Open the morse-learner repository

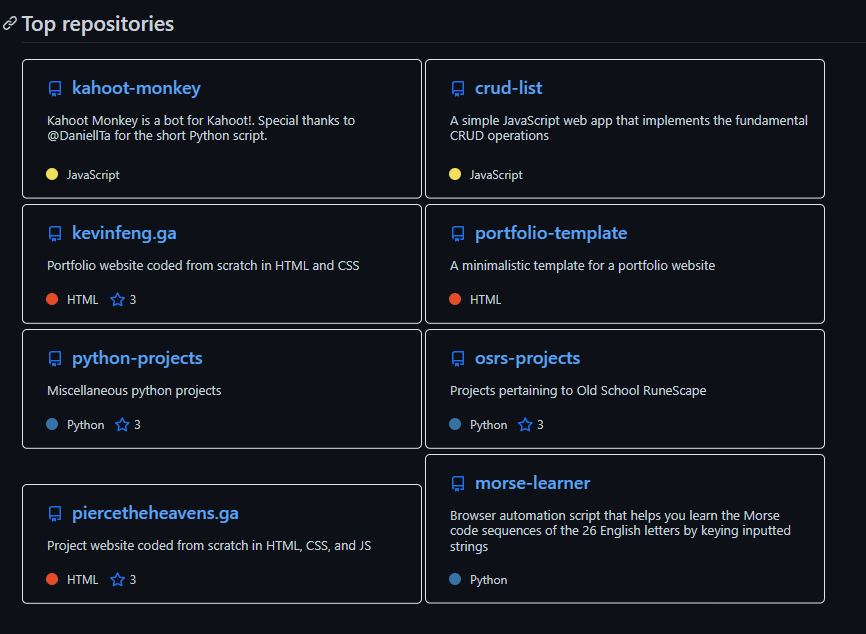coord(533,483)
